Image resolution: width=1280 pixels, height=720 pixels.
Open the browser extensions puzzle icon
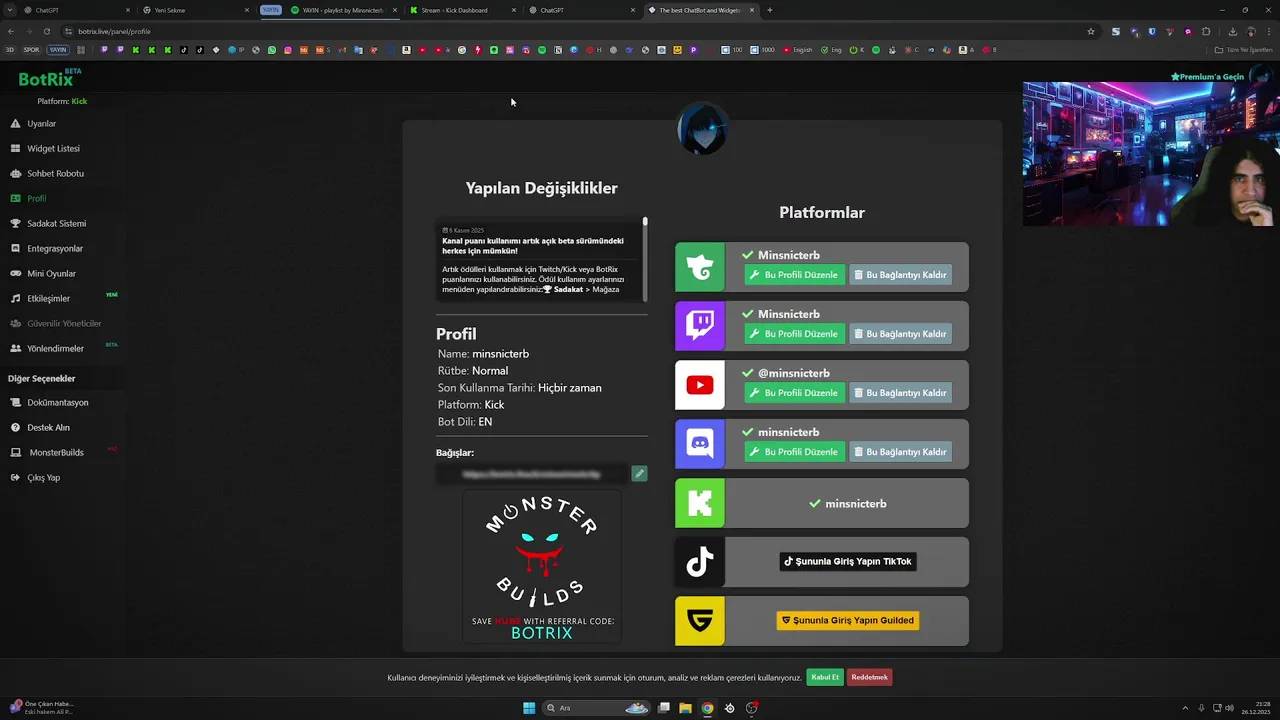(x=1206, y=31)
